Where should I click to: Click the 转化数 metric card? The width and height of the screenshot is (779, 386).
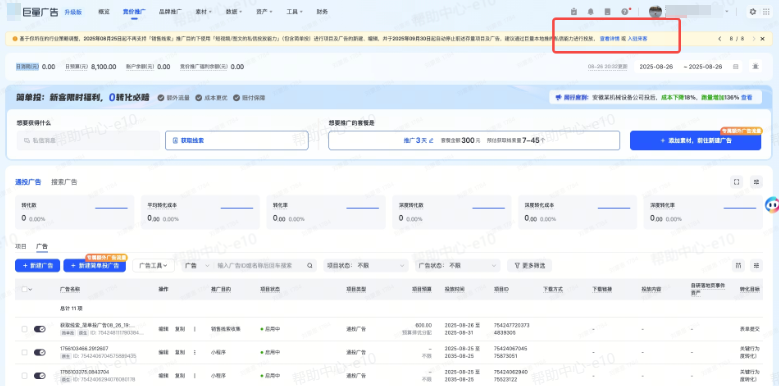click(x=75, y=212)
